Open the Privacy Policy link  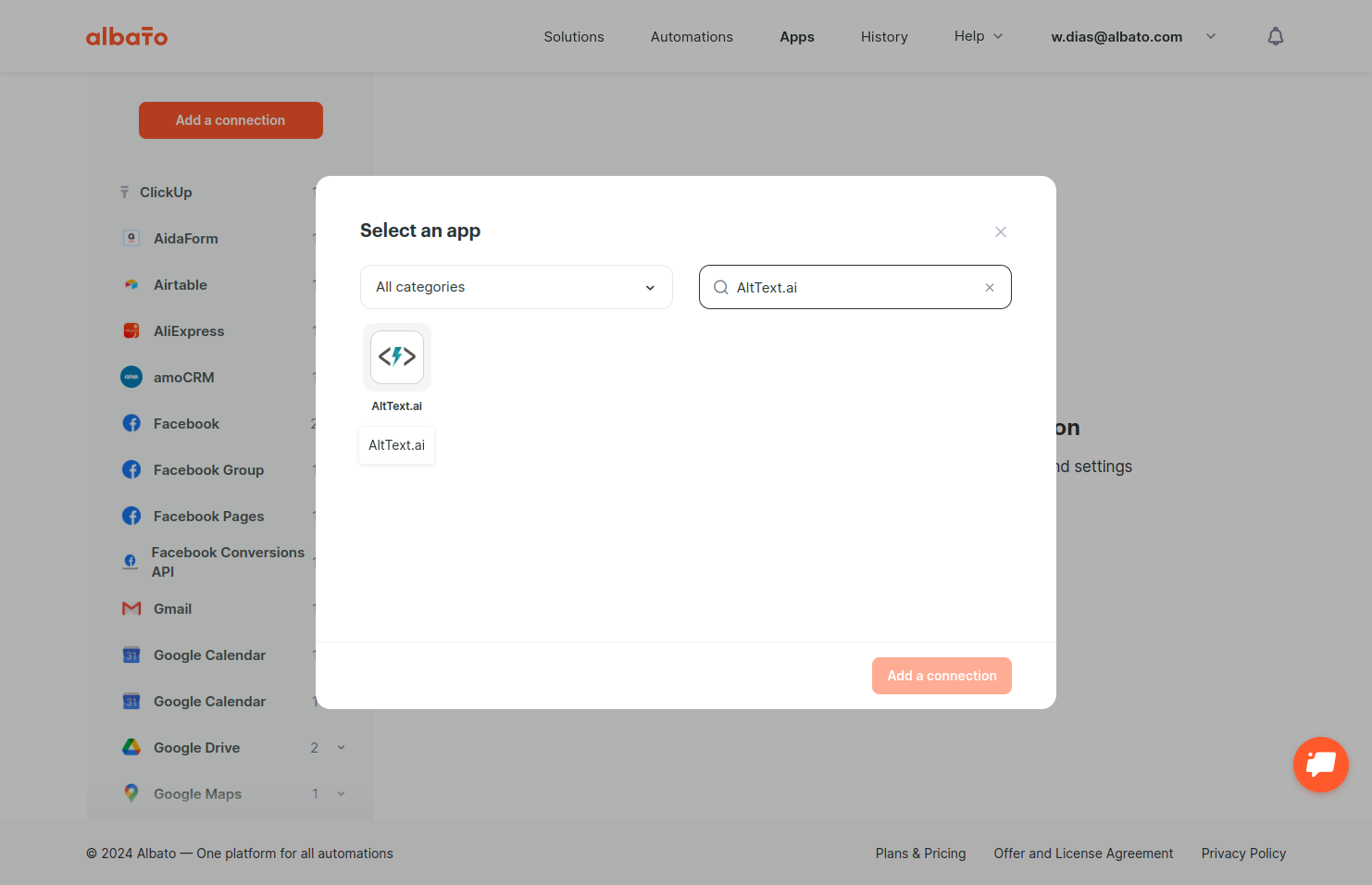[x=1243, y=854]
